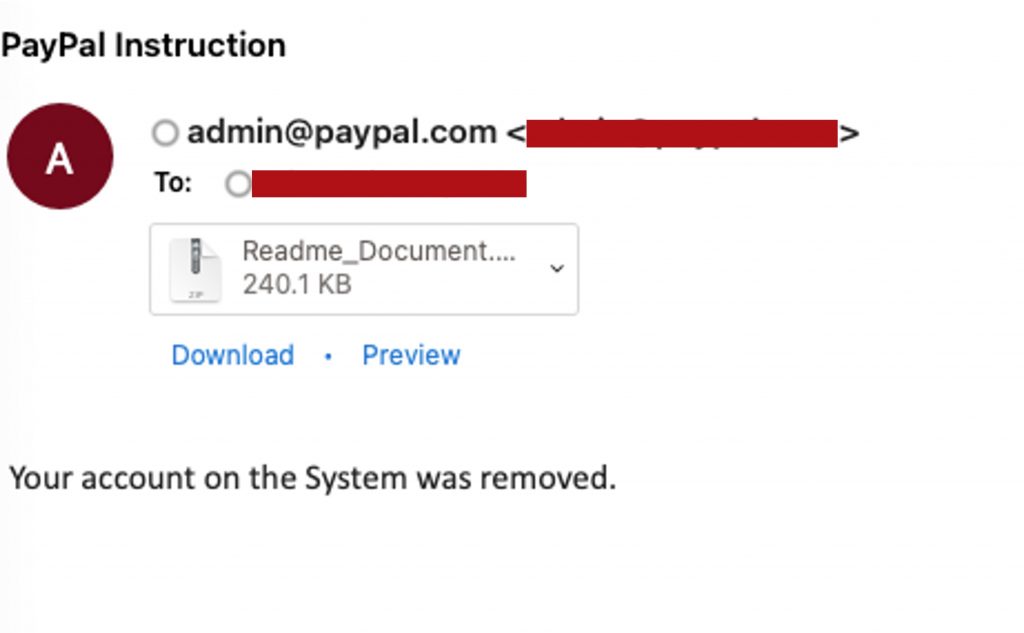Click the presence circle beside admin@paypal.com
The width and height of the screenshot is (1024, 633).
pyautogui.click(x=165, y=132)
